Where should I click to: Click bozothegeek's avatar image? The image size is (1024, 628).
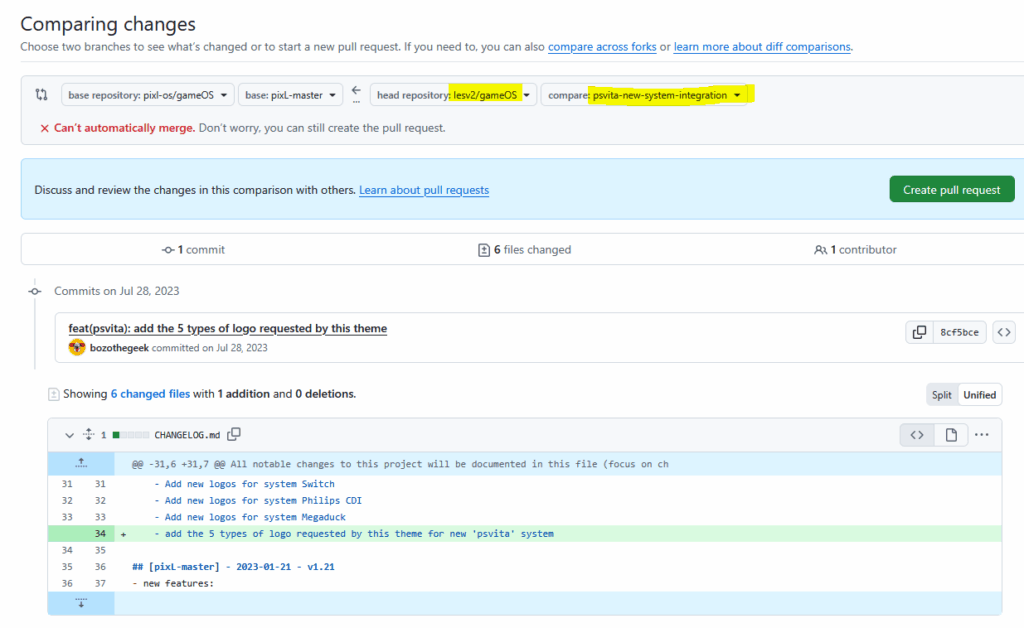[x=77, y=348]
